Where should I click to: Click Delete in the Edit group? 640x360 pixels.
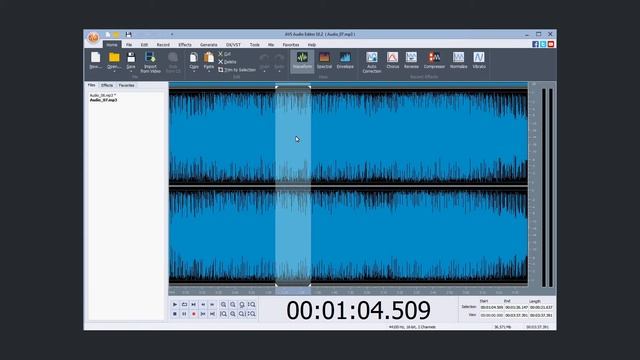pos(227,62)
